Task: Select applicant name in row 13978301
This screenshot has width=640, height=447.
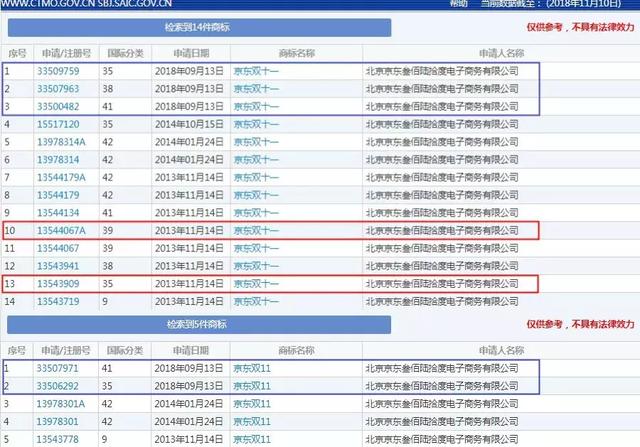Action: click(x=442, y=421)
